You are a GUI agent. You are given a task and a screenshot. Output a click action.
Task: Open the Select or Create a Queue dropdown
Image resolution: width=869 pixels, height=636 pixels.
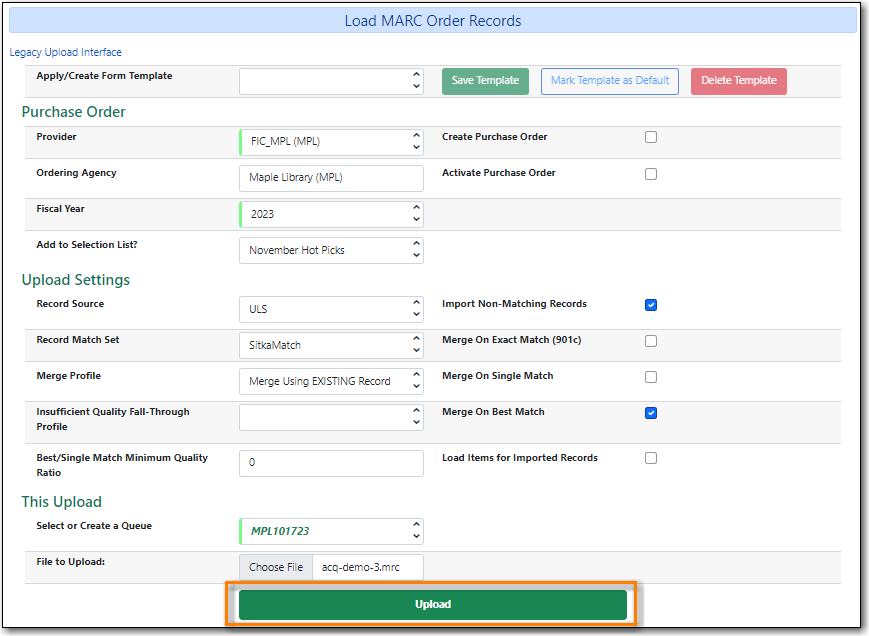click(x=330, y=531)
